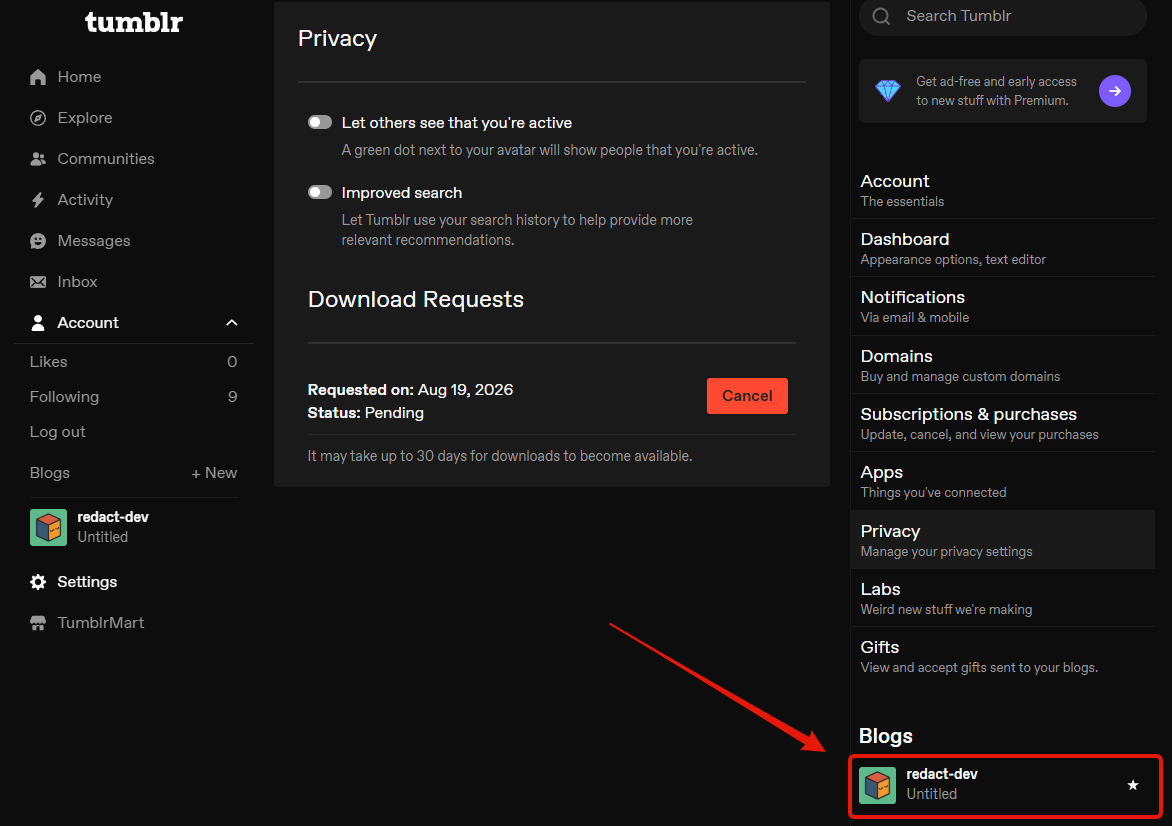Toggle Let others see that you're active

tap(320, 123)
